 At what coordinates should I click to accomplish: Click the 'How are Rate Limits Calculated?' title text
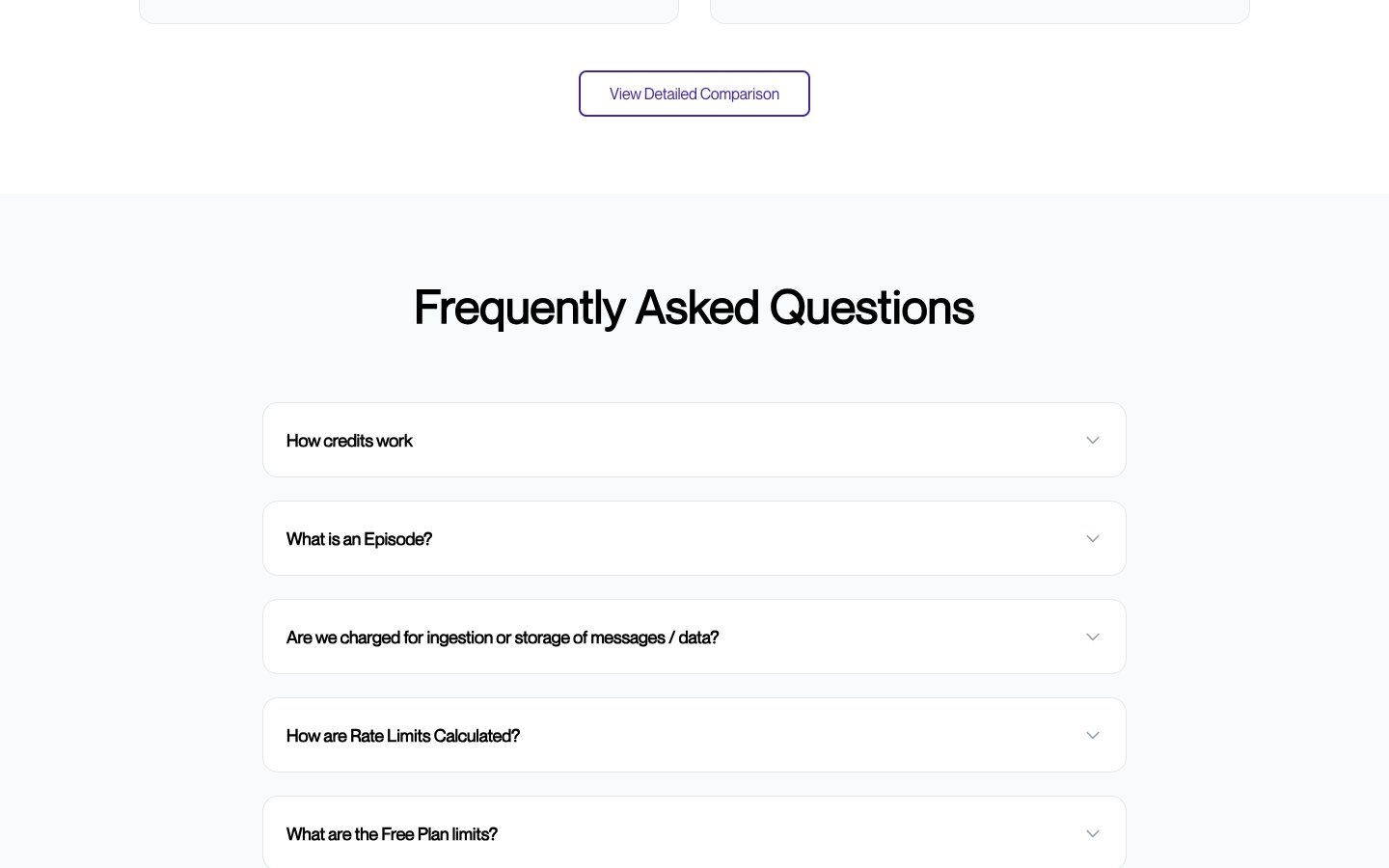pos(402,736)
